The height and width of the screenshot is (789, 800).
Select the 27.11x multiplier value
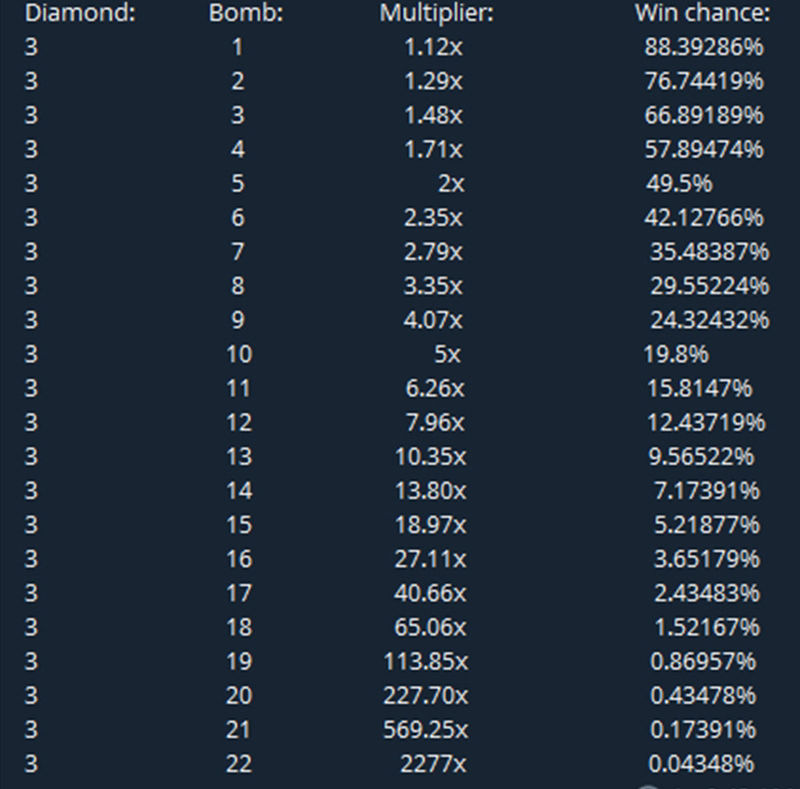click(431, 559)
